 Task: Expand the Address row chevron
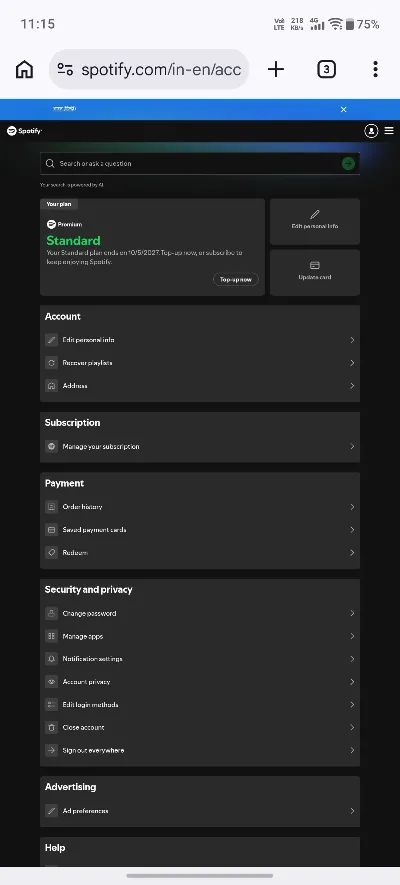352,386
